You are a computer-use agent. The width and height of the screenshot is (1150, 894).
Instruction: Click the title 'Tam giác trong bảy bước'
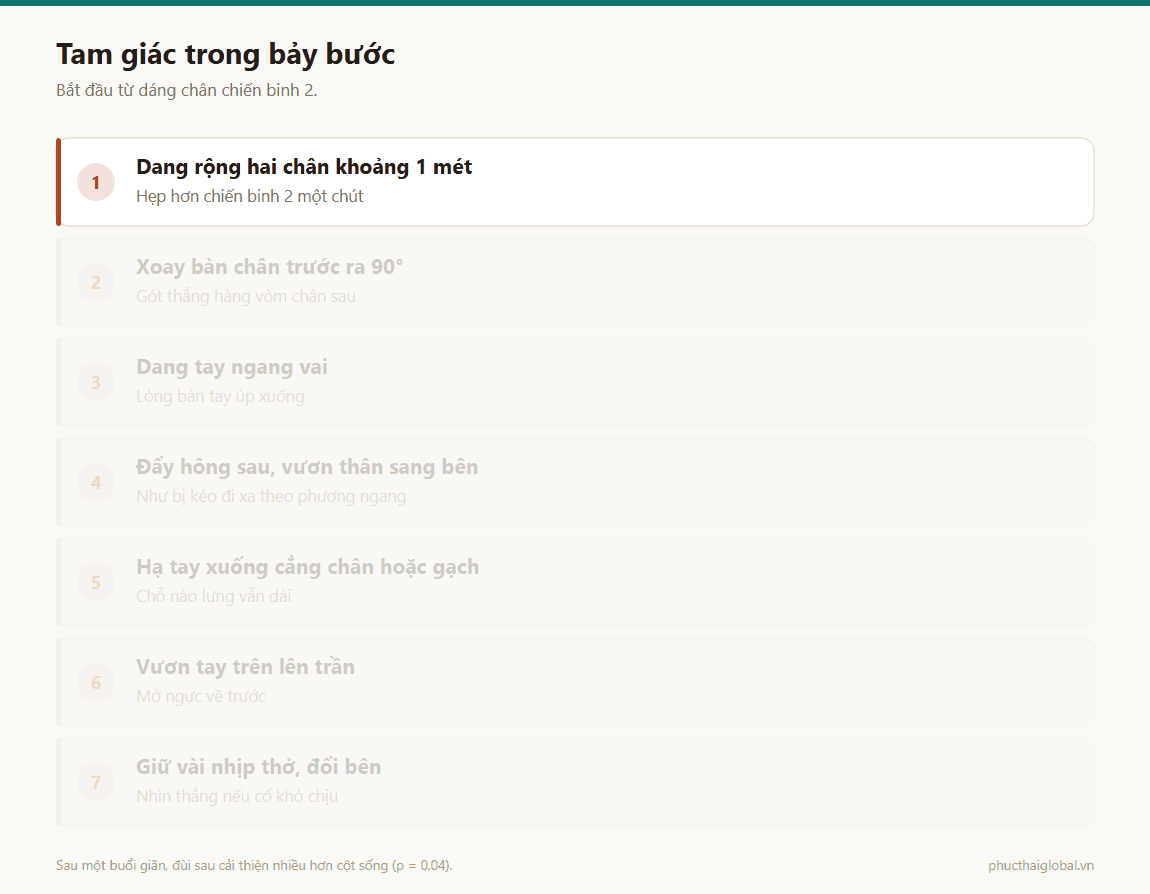[x=226, y=54]
